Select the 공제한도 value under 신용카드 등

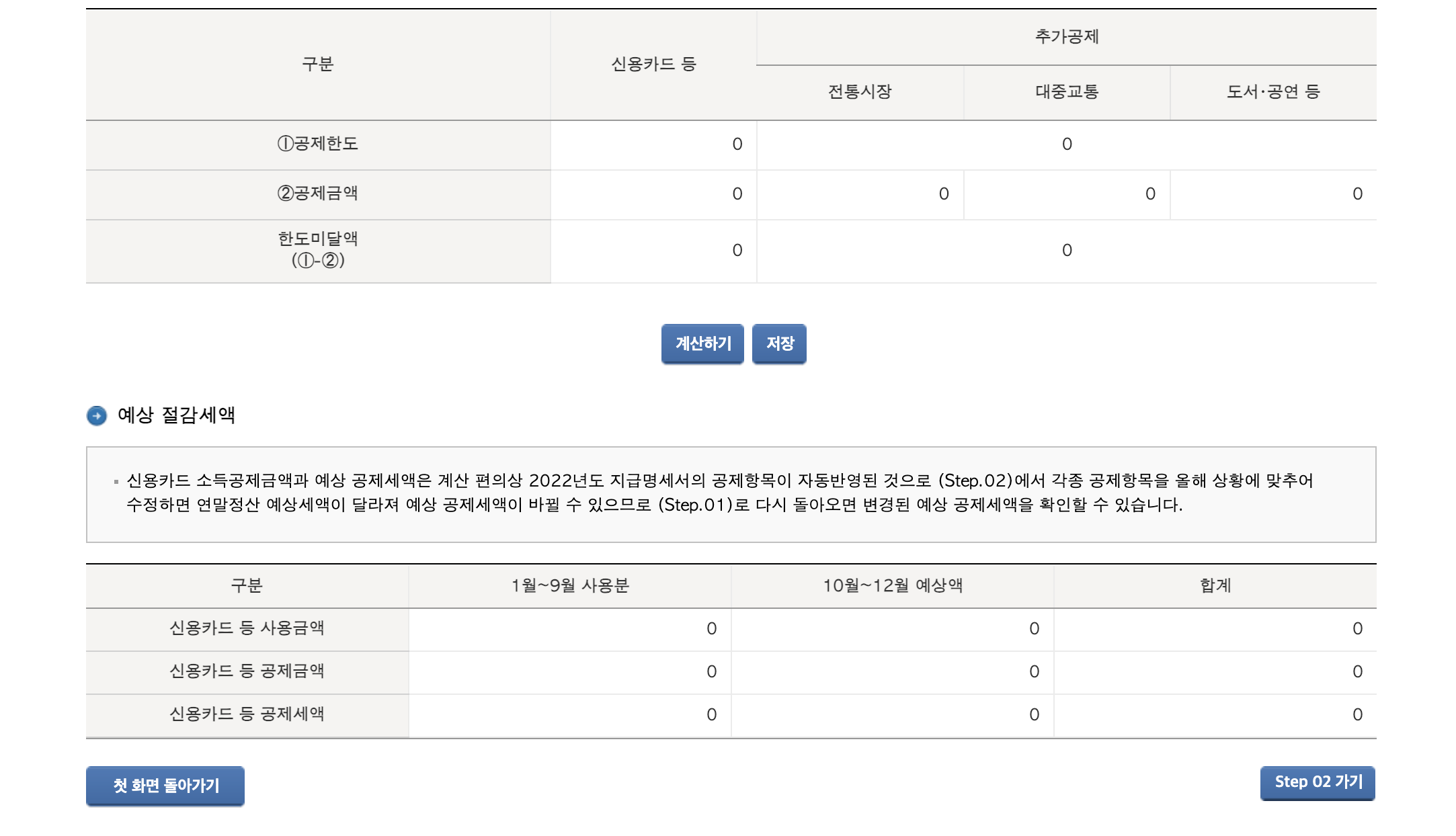click(652, 144)
